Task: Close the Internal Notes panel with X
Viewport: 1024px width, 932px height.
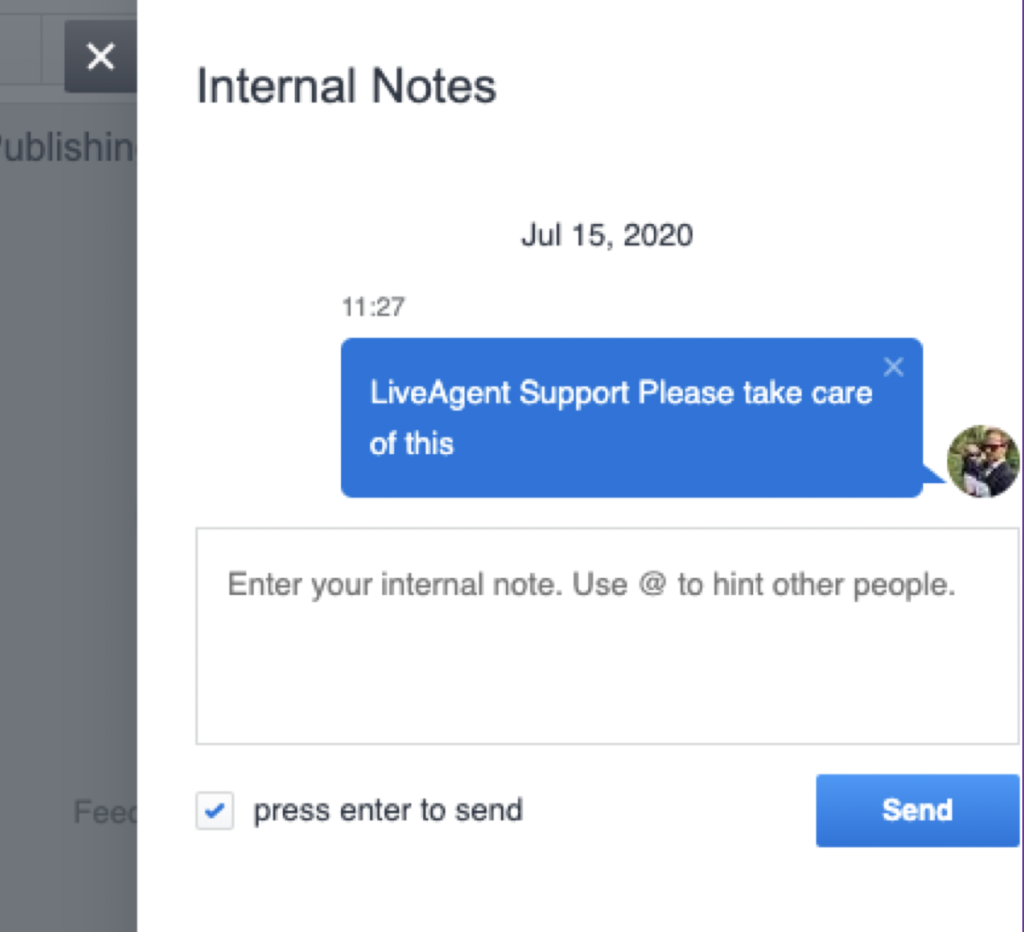Action: pos(100,57)
